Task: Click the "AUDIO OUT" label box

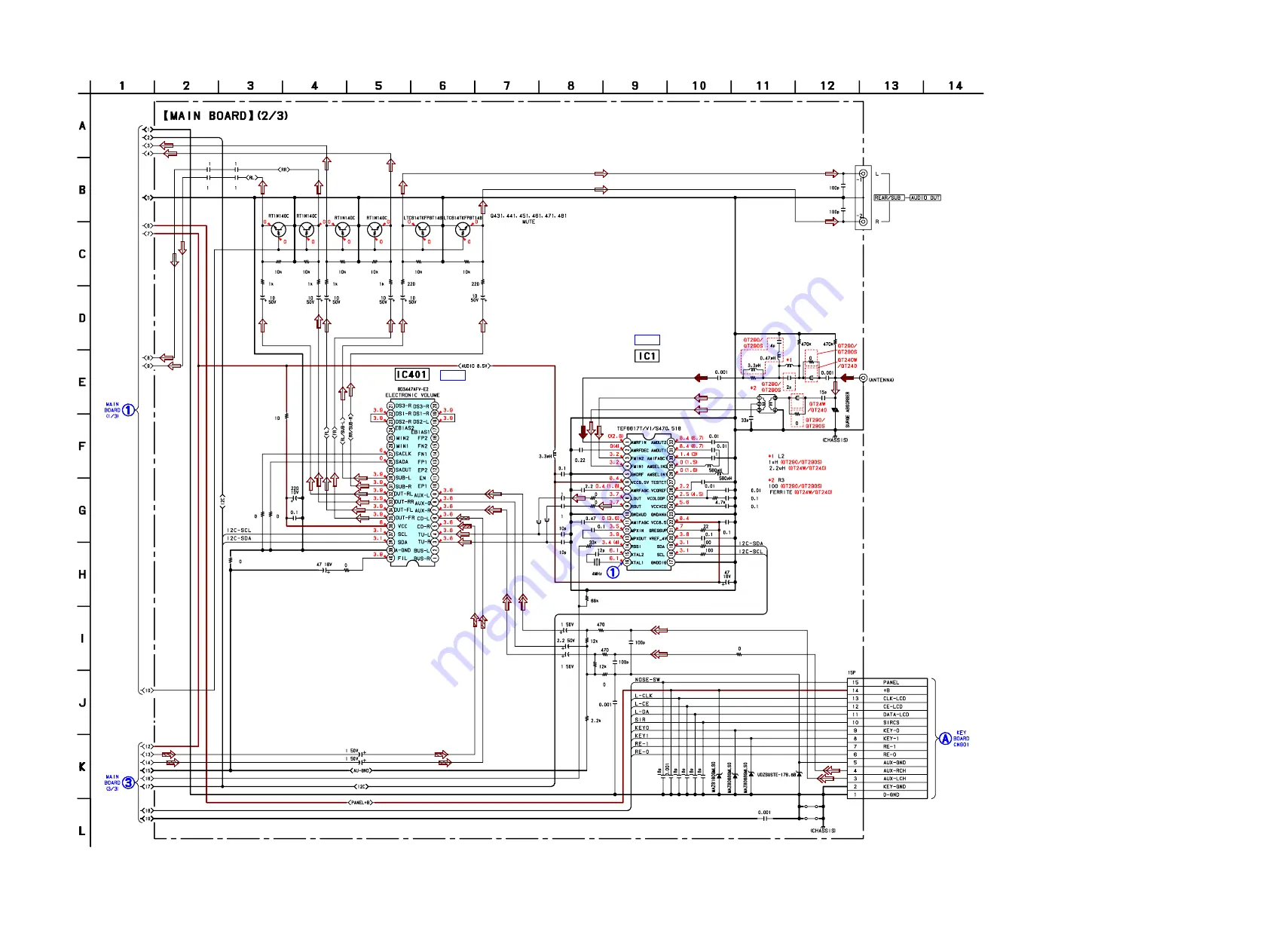Action: click(925, 198)
